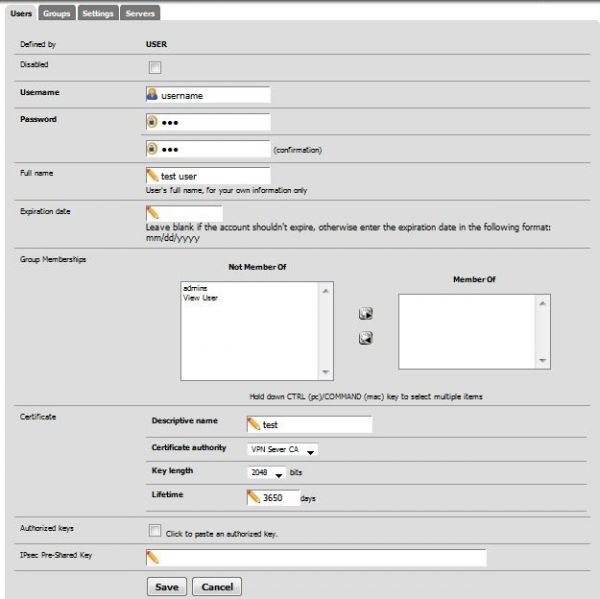Viewport: 600px width, 599px height.
Task: Click the pencil icon in Descriptive name field
Action: pyautogui.click(x=253, y=424)
